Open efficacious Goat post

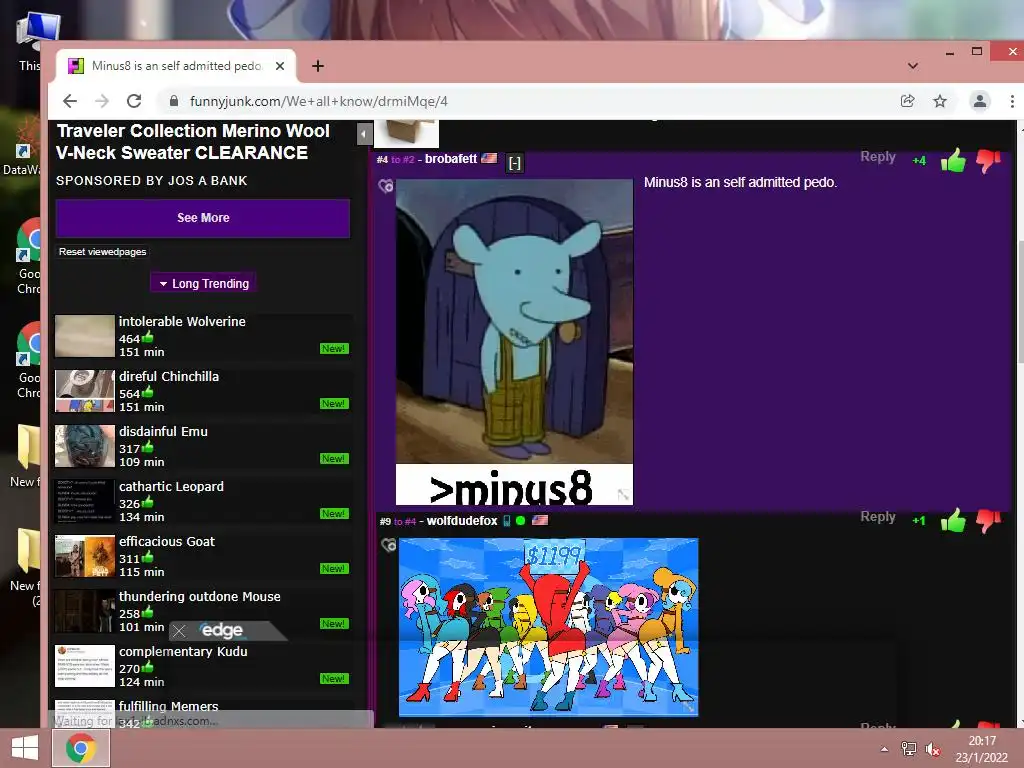click(167, 541)
